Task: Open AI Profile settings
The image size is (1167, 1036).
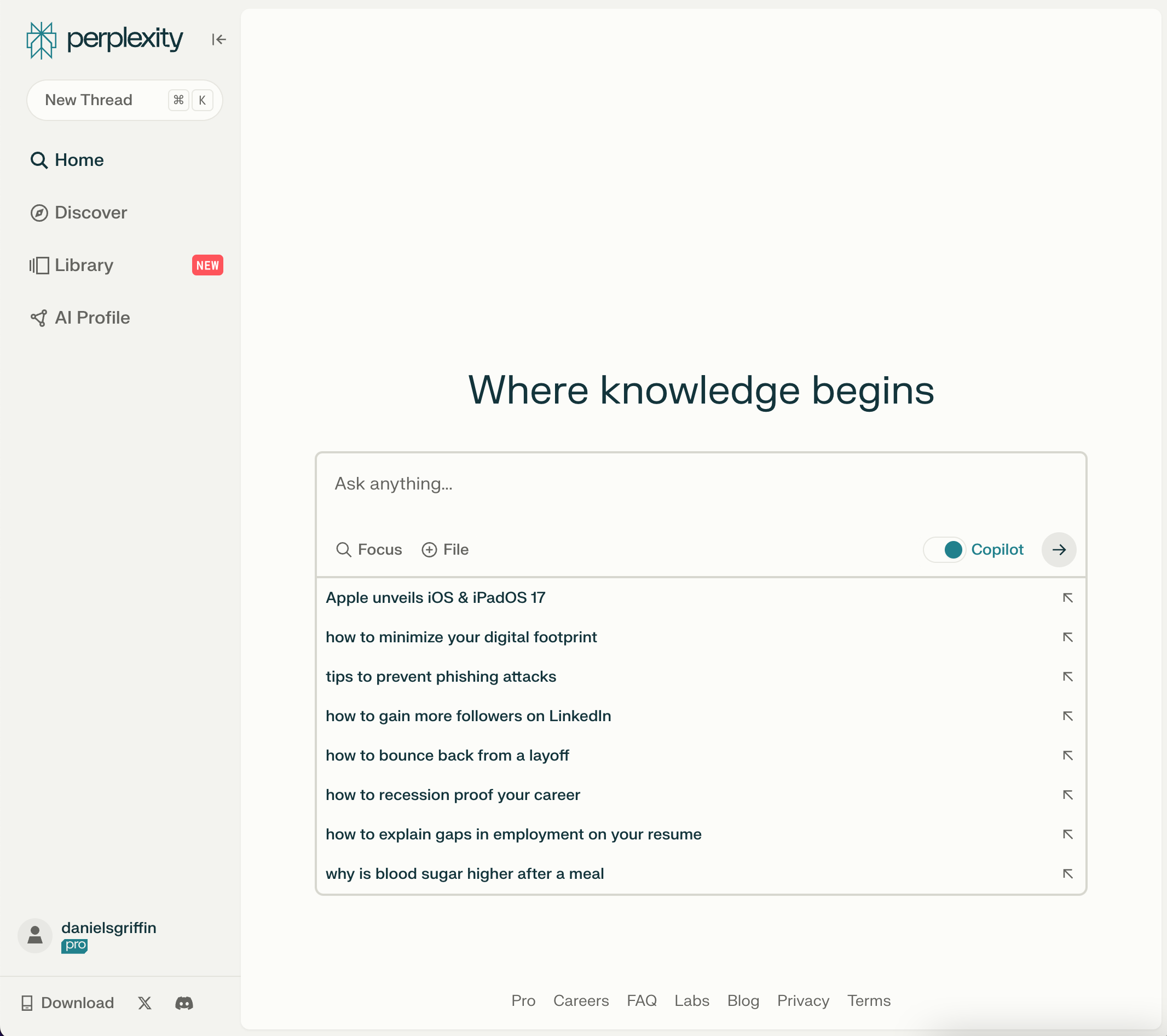Action: coord(80,318)
